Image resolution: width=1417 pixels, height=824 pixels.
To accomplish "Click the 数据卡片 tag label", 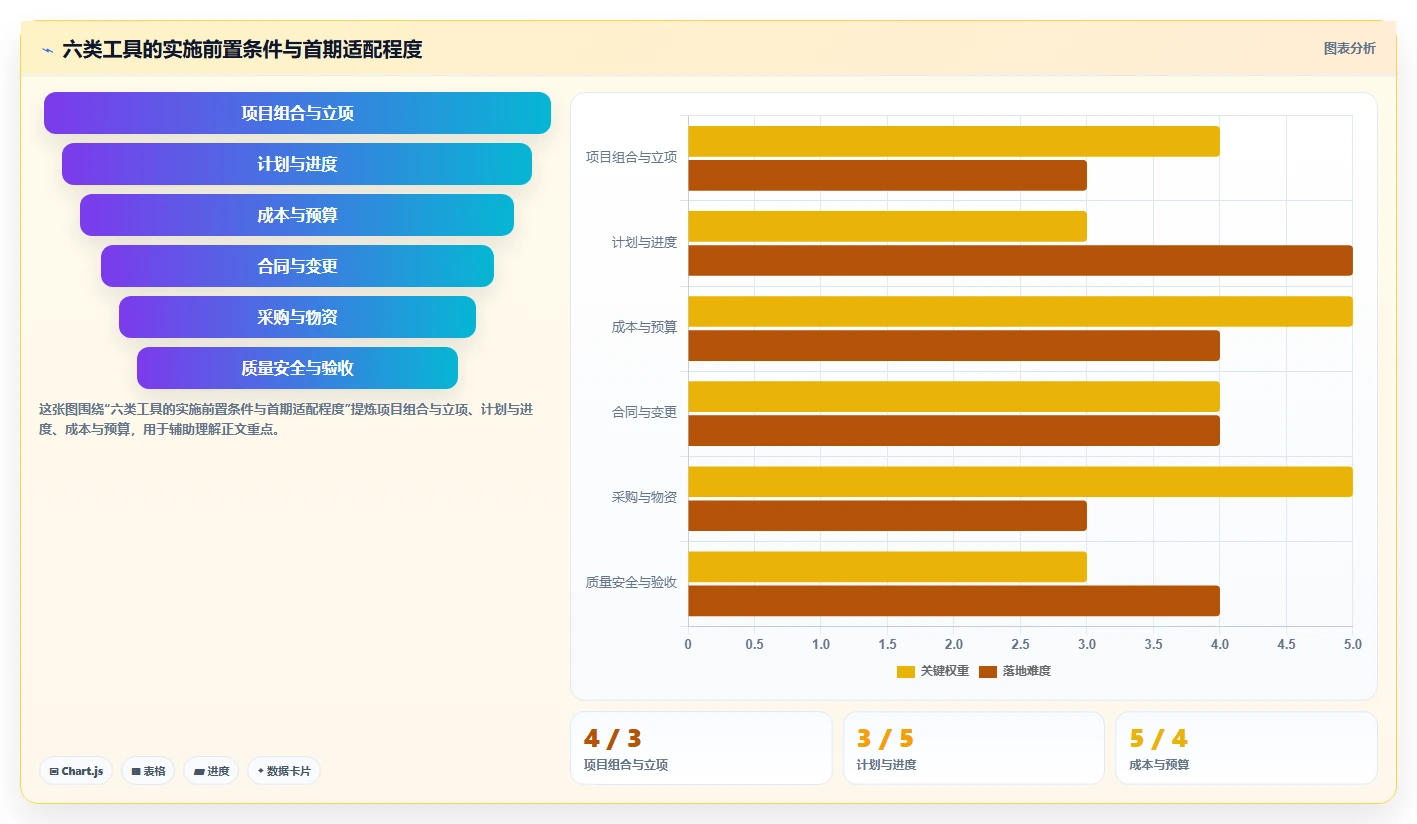I will (289, 771).
